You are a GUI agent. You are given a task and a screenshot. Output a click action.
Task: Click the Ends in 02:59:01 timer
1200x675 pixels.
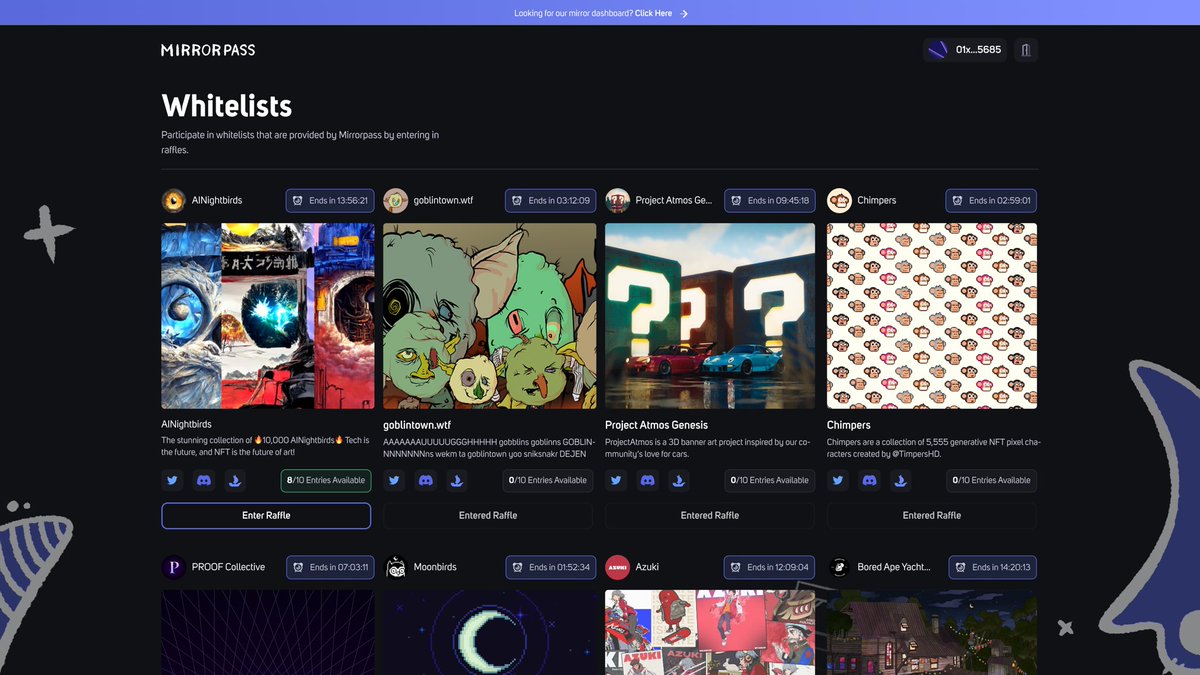tap(991, 200)
